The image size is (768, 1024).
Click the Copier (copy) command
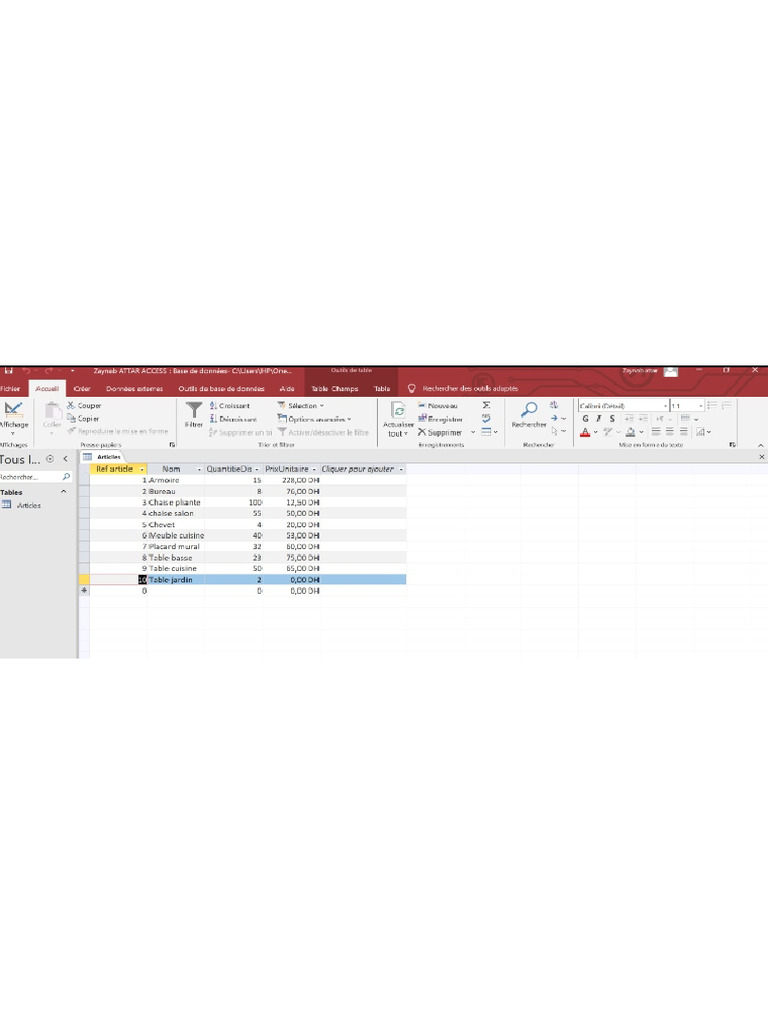pos(83,419)
